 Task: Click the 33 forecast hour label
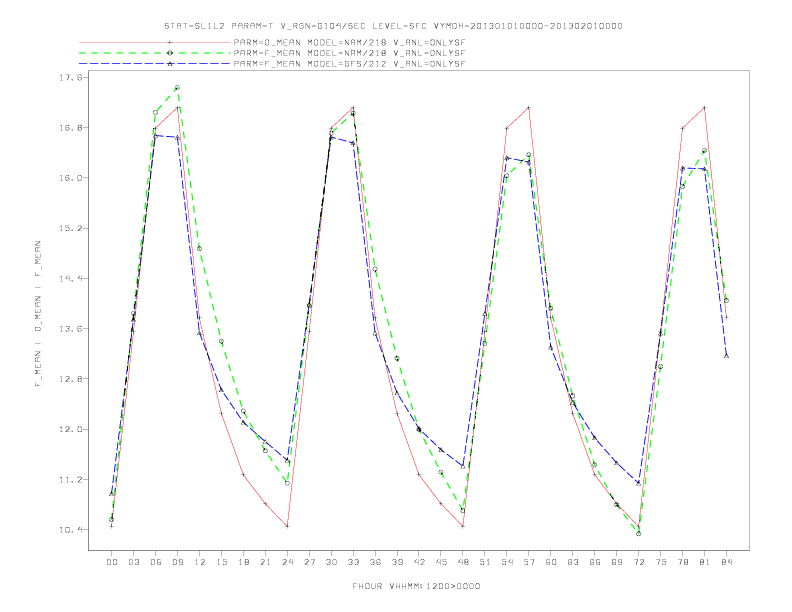pyautogui.click(x=353, y=562)
